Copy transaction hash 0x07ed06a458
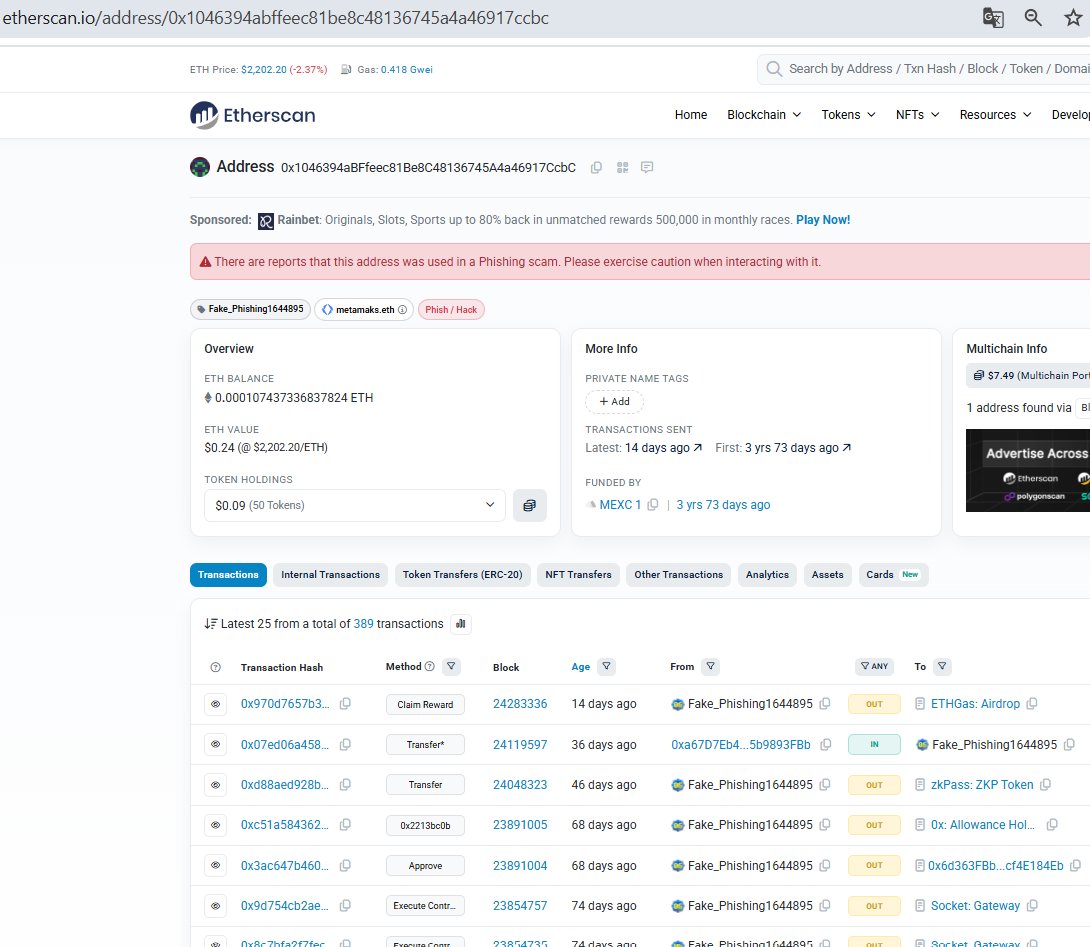 click(x=345, y=745)
